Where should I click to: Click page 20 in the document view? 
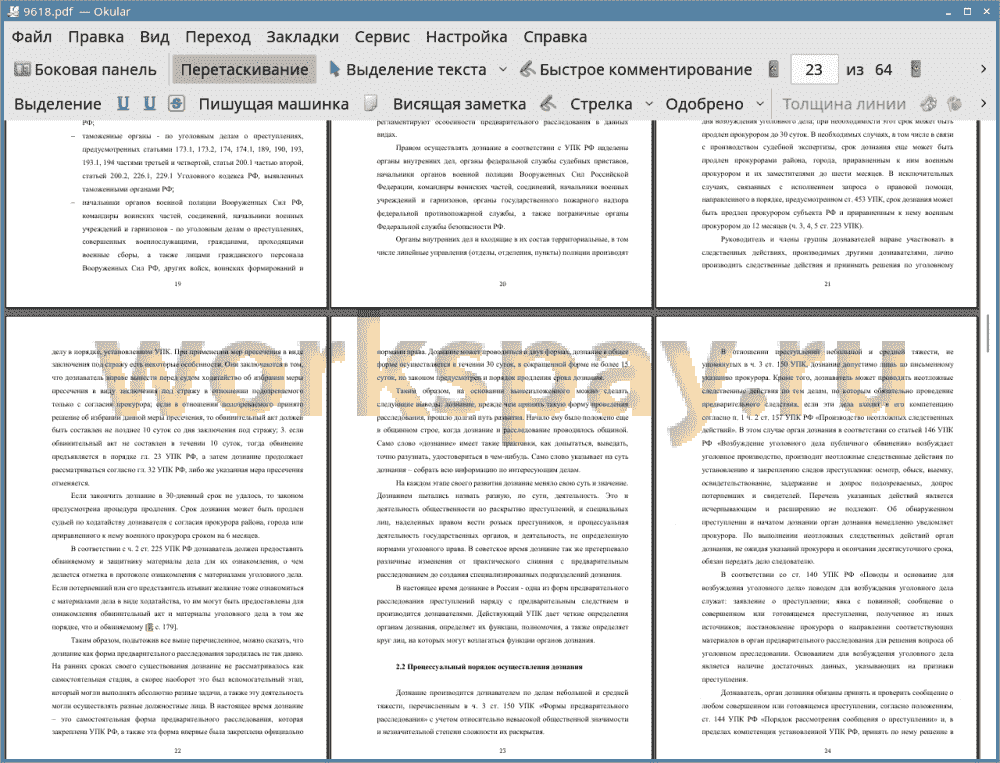pos(491,214)
